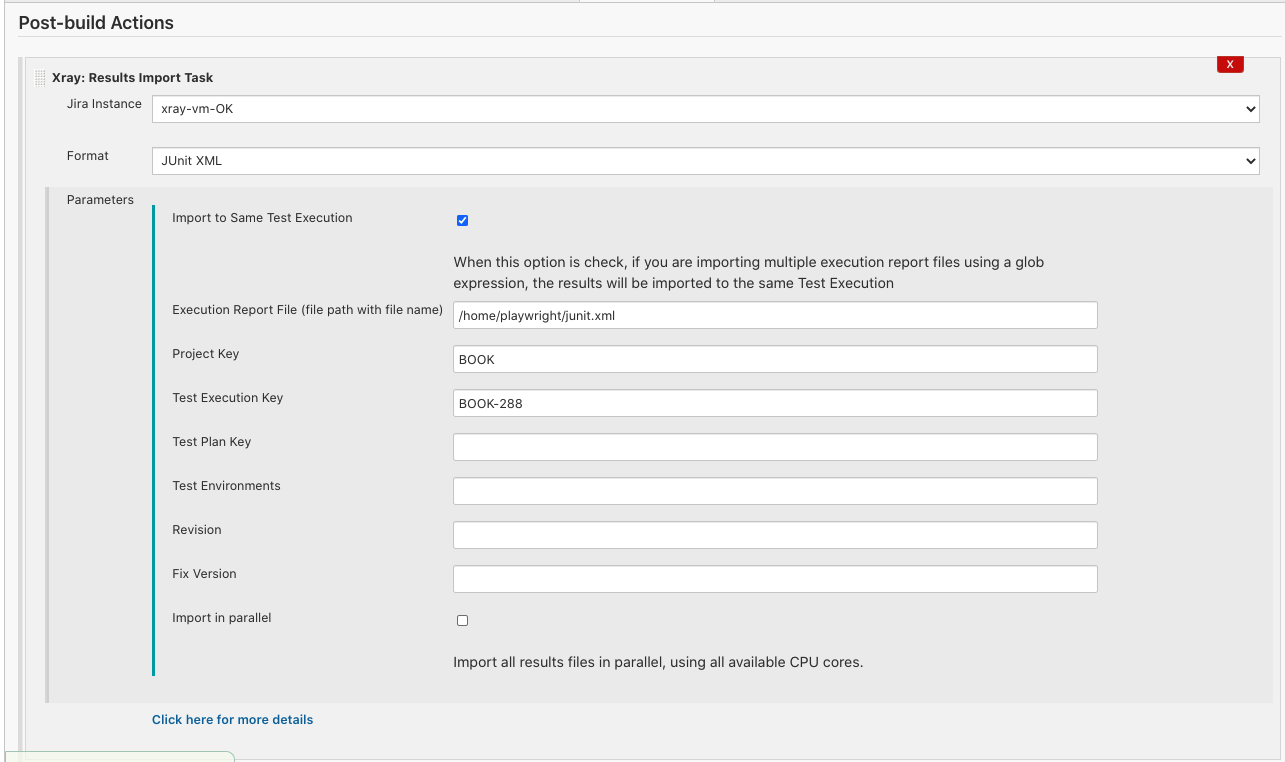Open the 'Click here for more details' link

tap(232, 719)
